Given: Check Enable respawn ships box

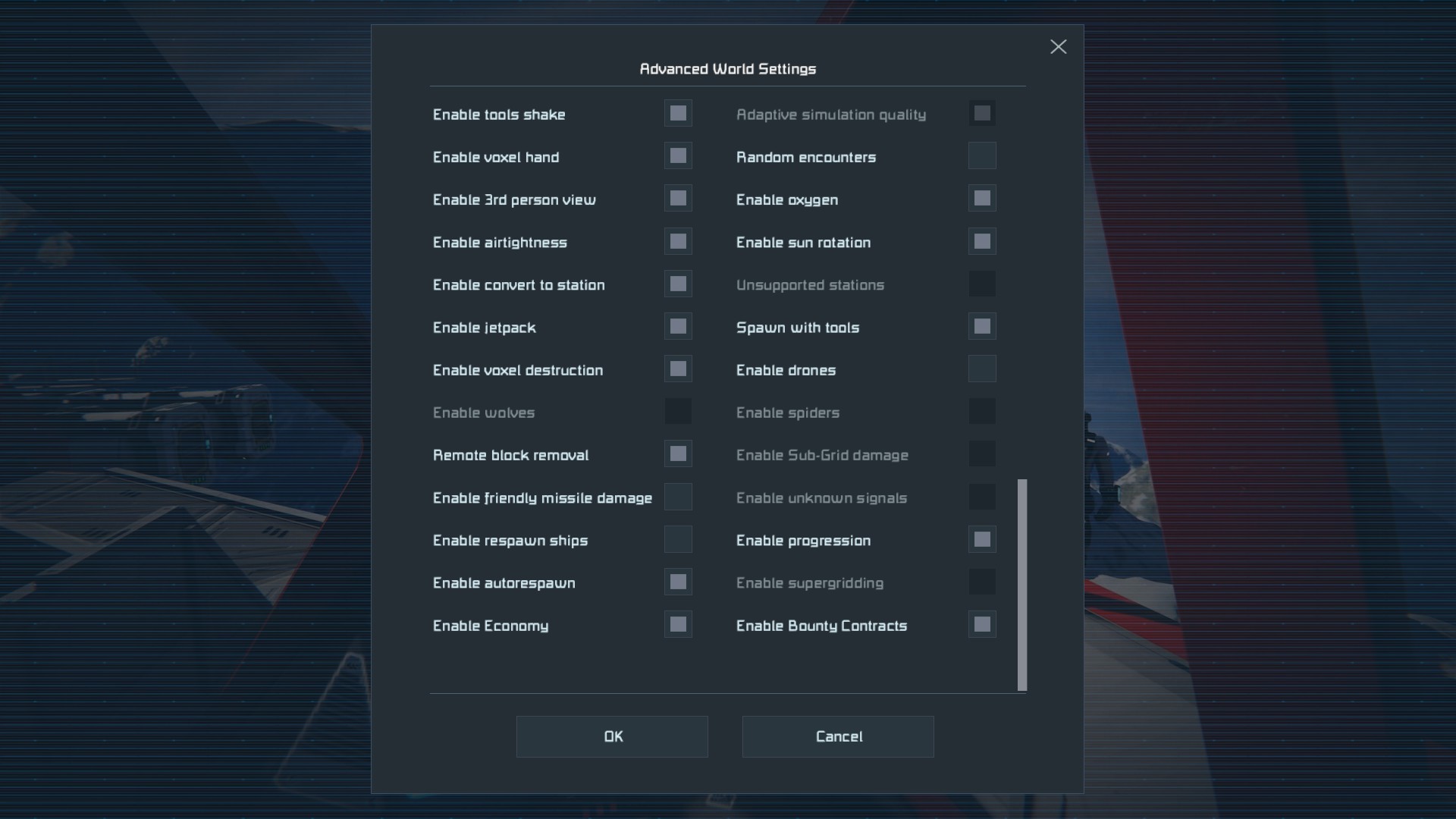Looking at the screenshot, I should 678,540.
